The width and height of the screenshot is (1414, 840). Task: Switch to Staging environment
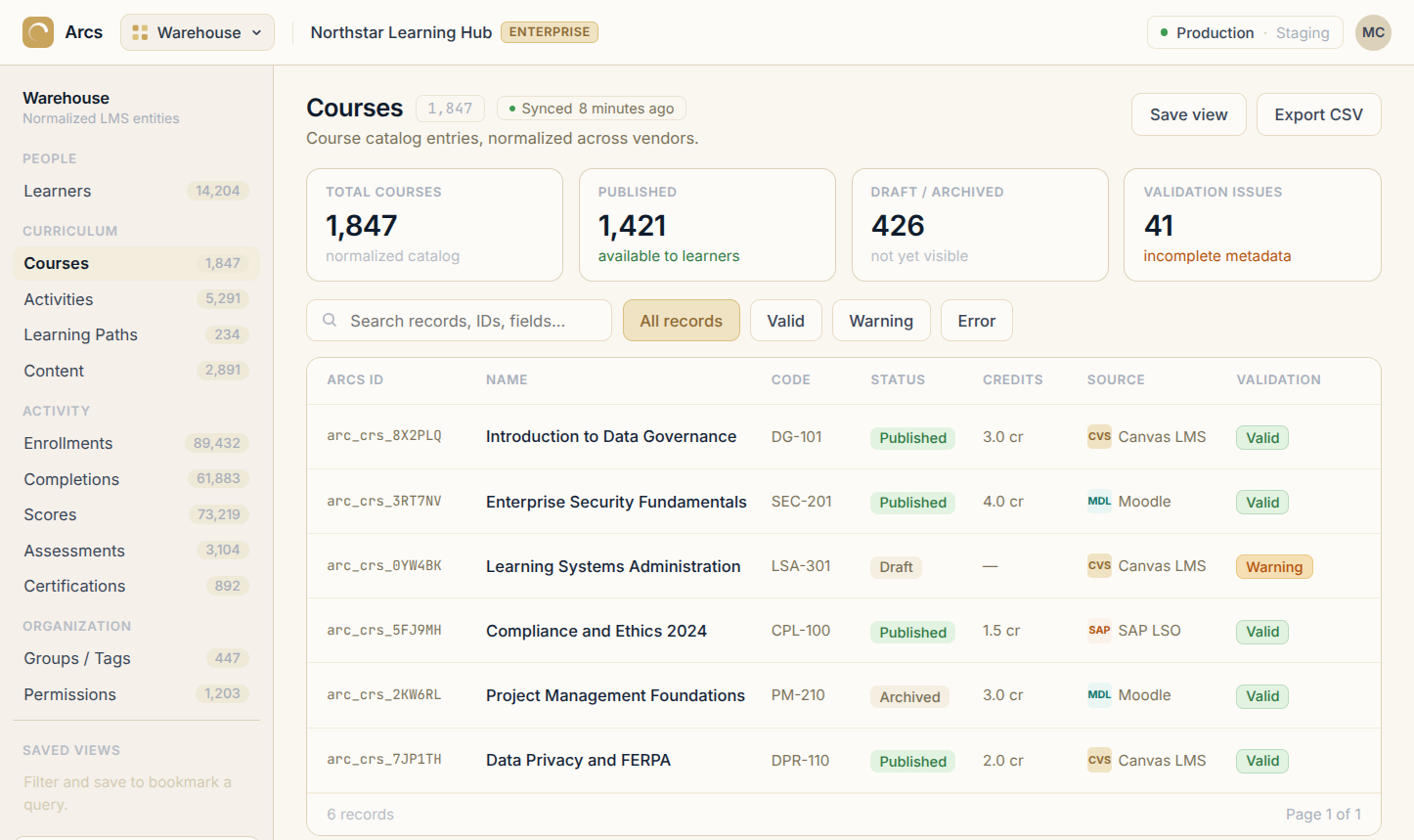[1303, 32]
